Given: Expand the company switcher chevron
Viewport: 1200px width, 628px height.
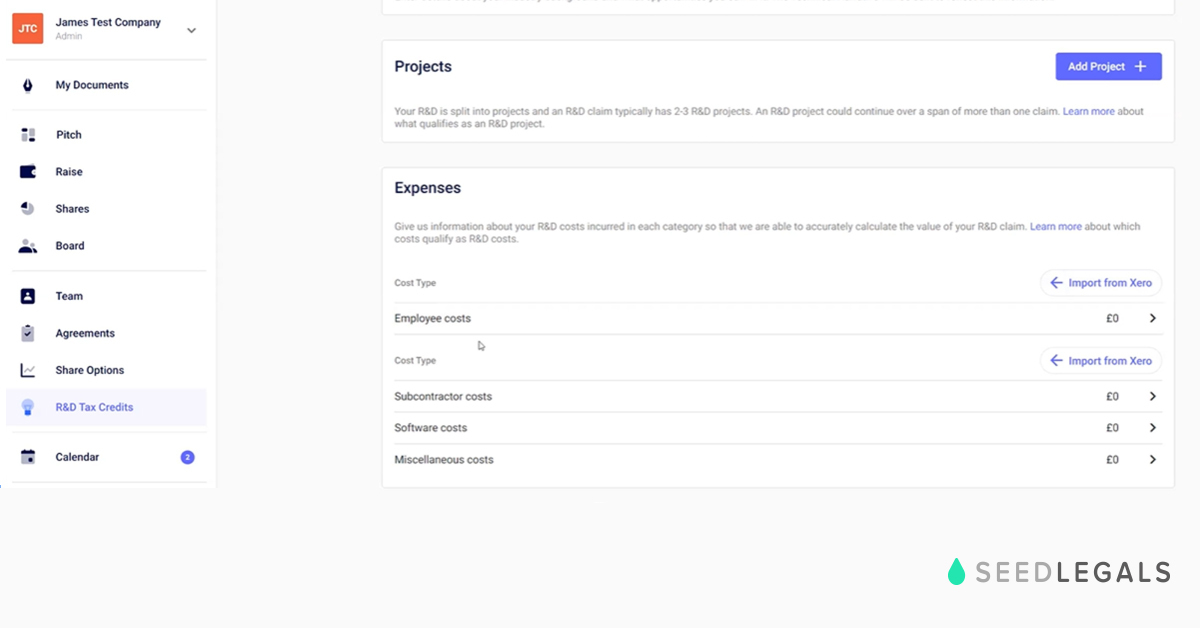Looking at the screenshot, I should coord(190,29).
